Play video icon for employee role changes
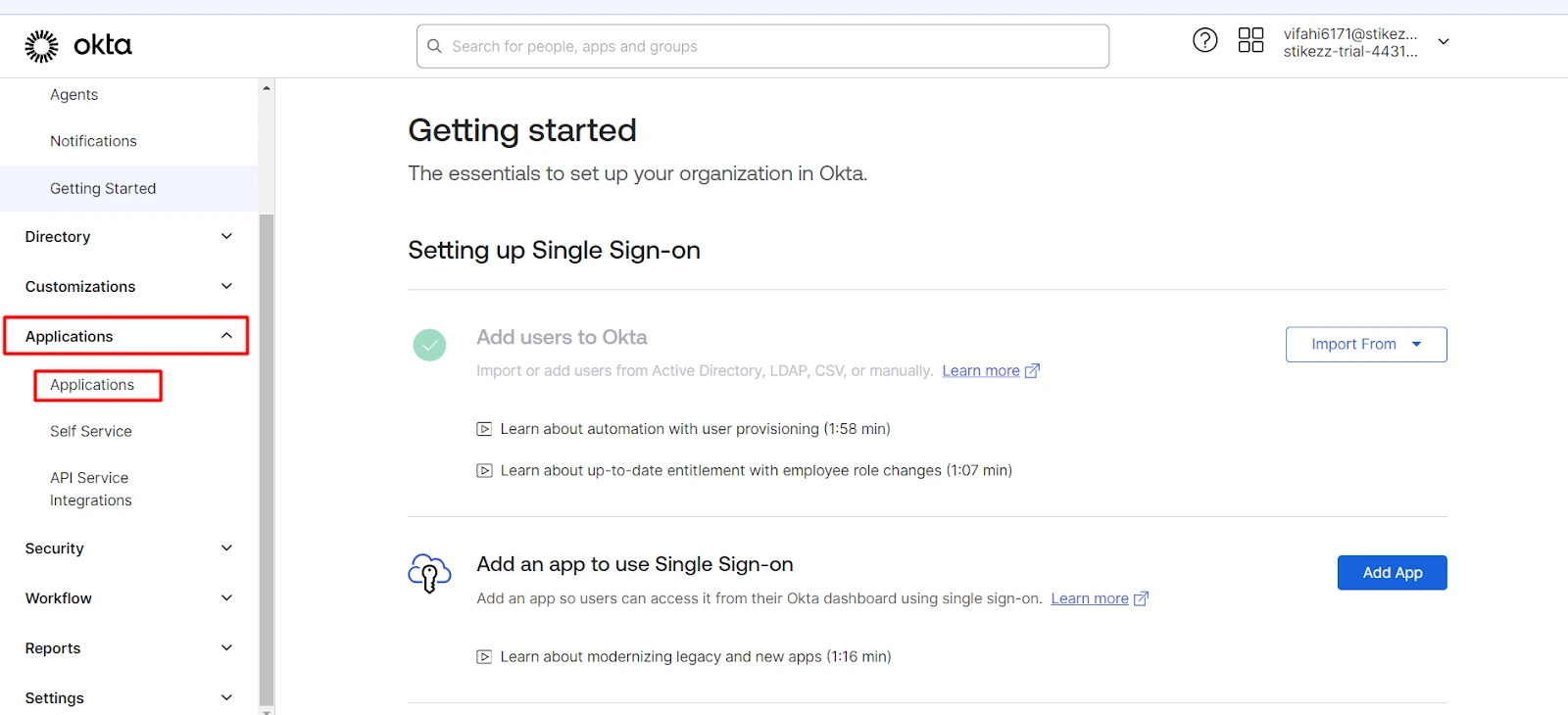Viewport: 1568px width, 715px height. pos(484,470)
